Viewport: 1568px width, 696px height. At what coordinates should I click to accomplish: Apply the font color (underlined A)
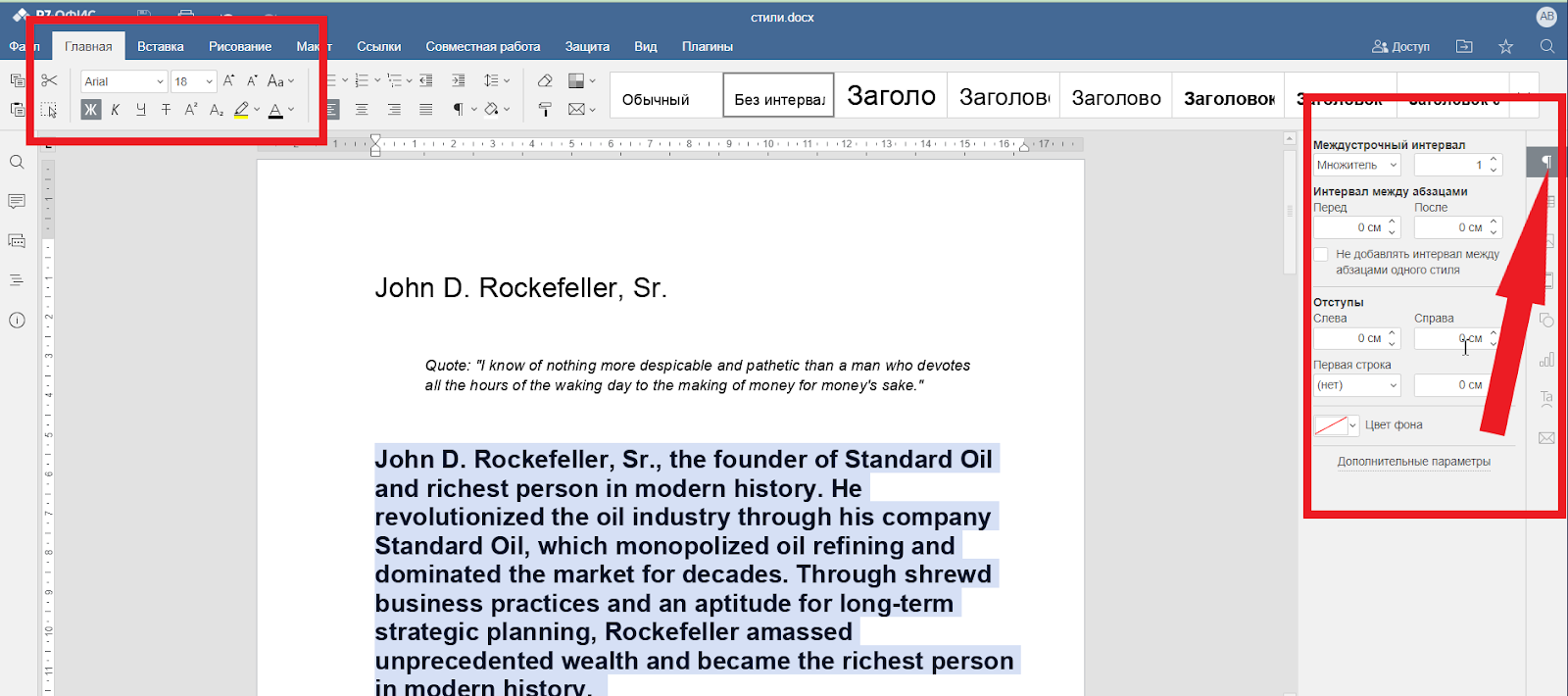click(x=275, y=110)
